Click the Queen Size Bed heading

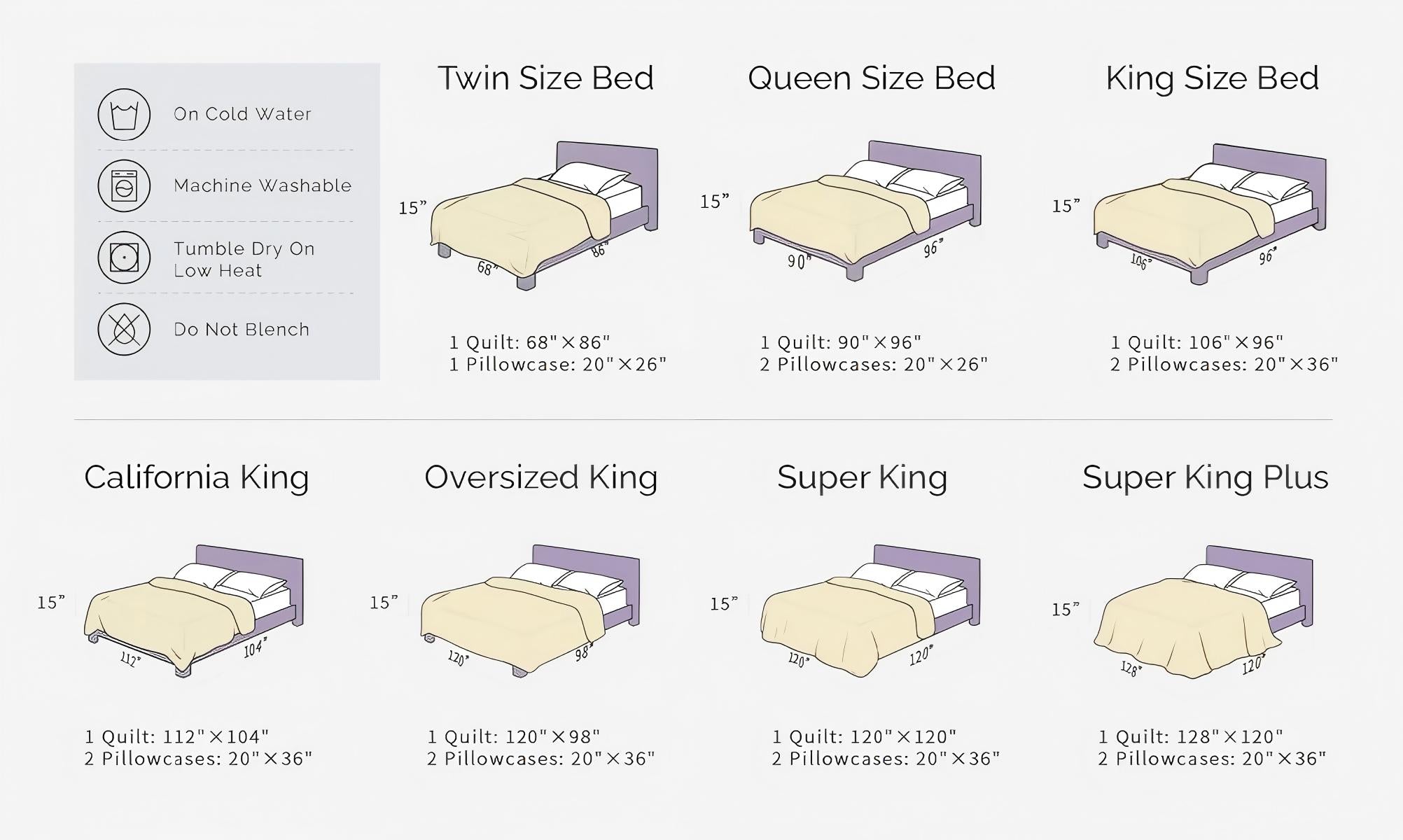pyautogui.click(x=872, y=78)
